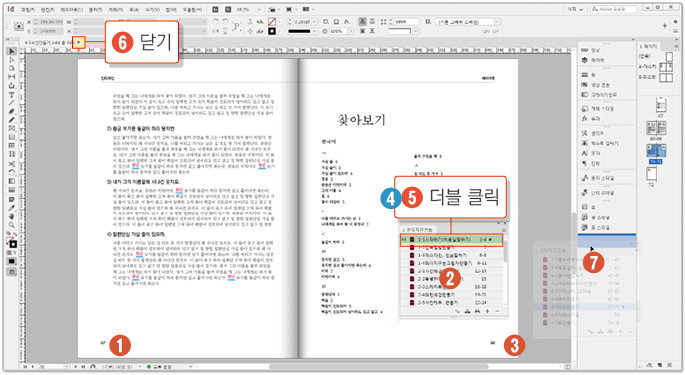Open the Effects (fx 효과) panel icon
The height and width of the screenshot is (375, 685).
point(585,118)
